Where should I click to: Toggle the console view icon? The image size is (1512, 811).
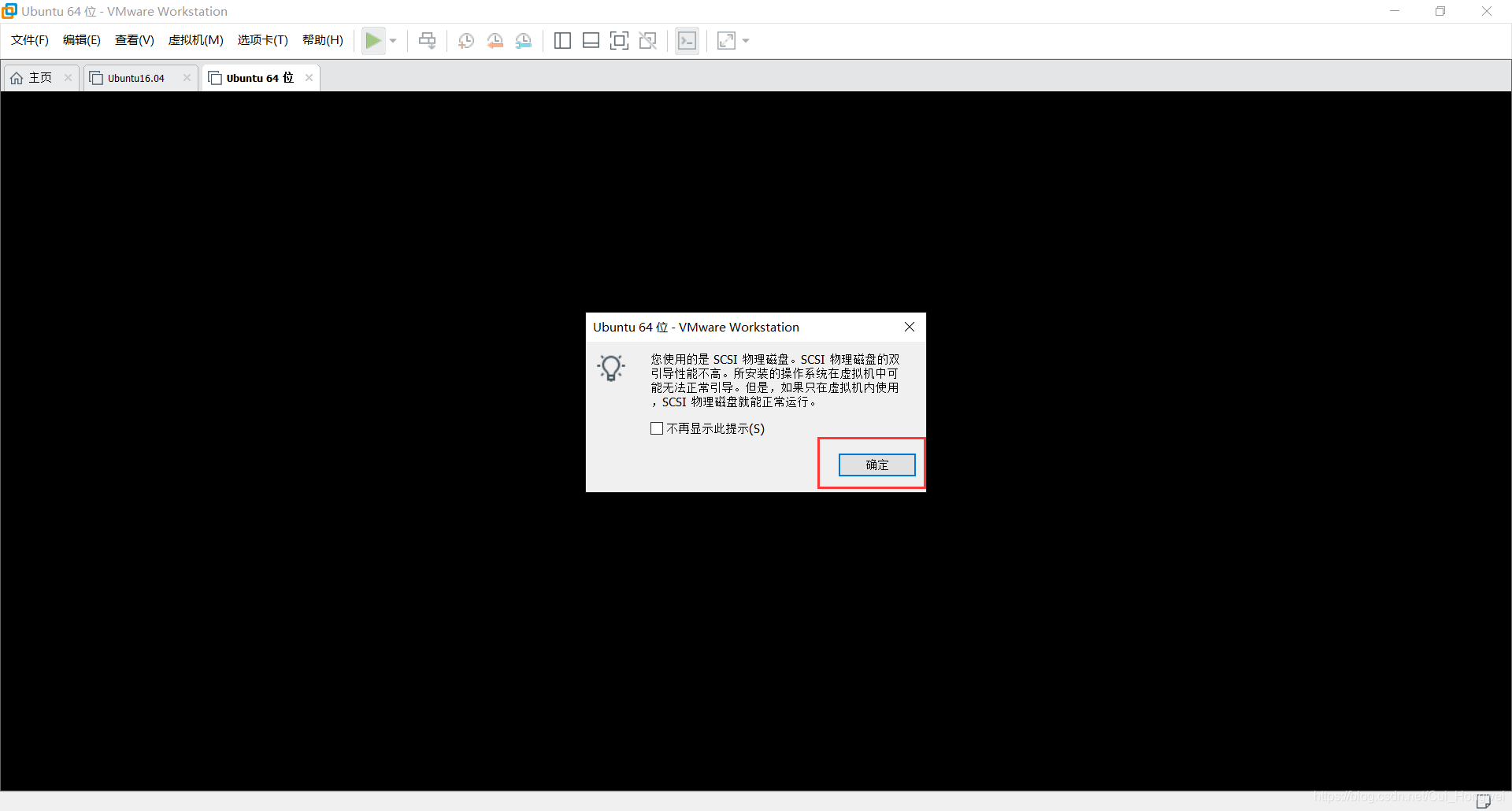[687, 41]
